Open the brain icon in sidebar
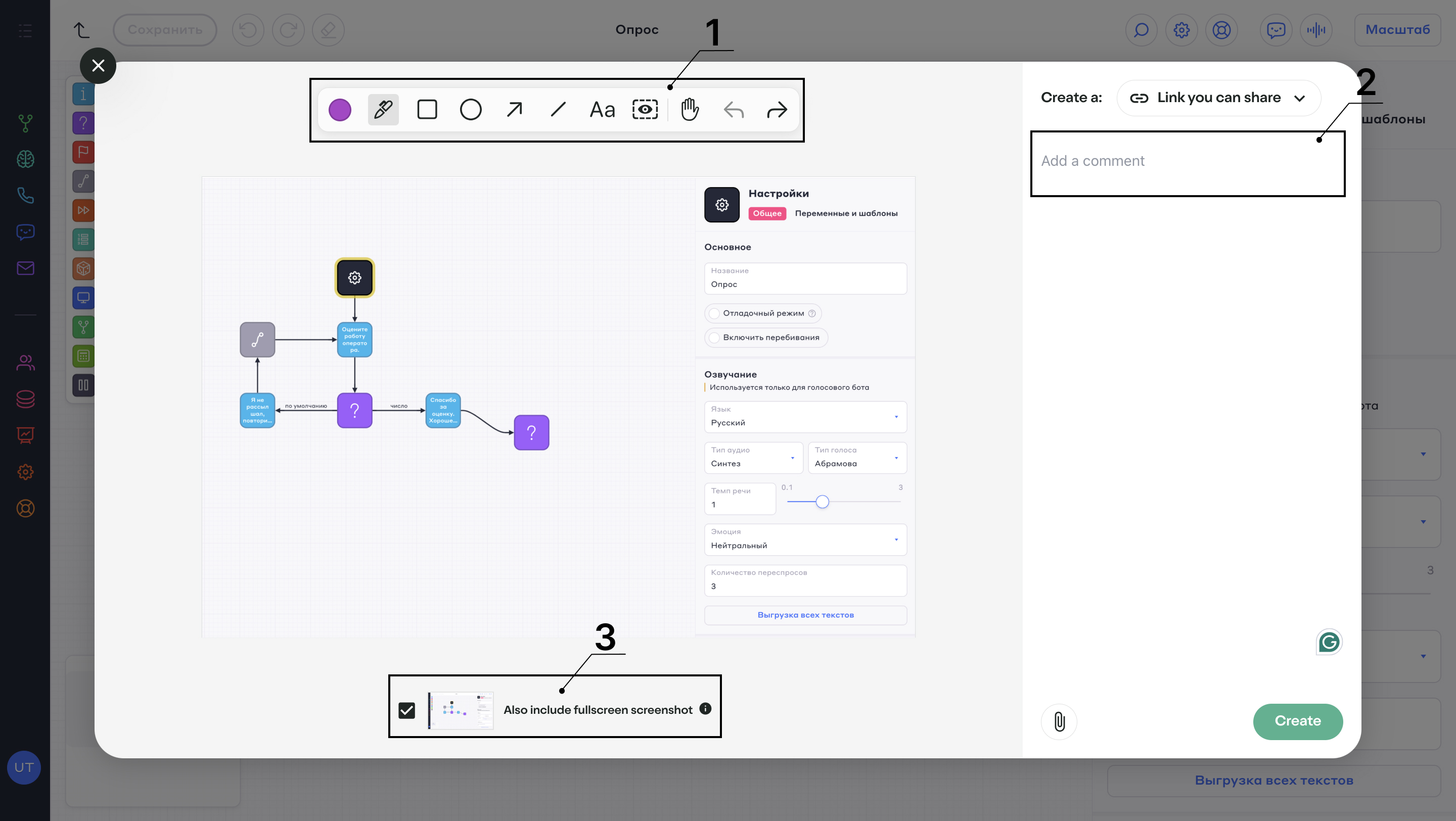Screen dimensions: 1456x821 25,159
